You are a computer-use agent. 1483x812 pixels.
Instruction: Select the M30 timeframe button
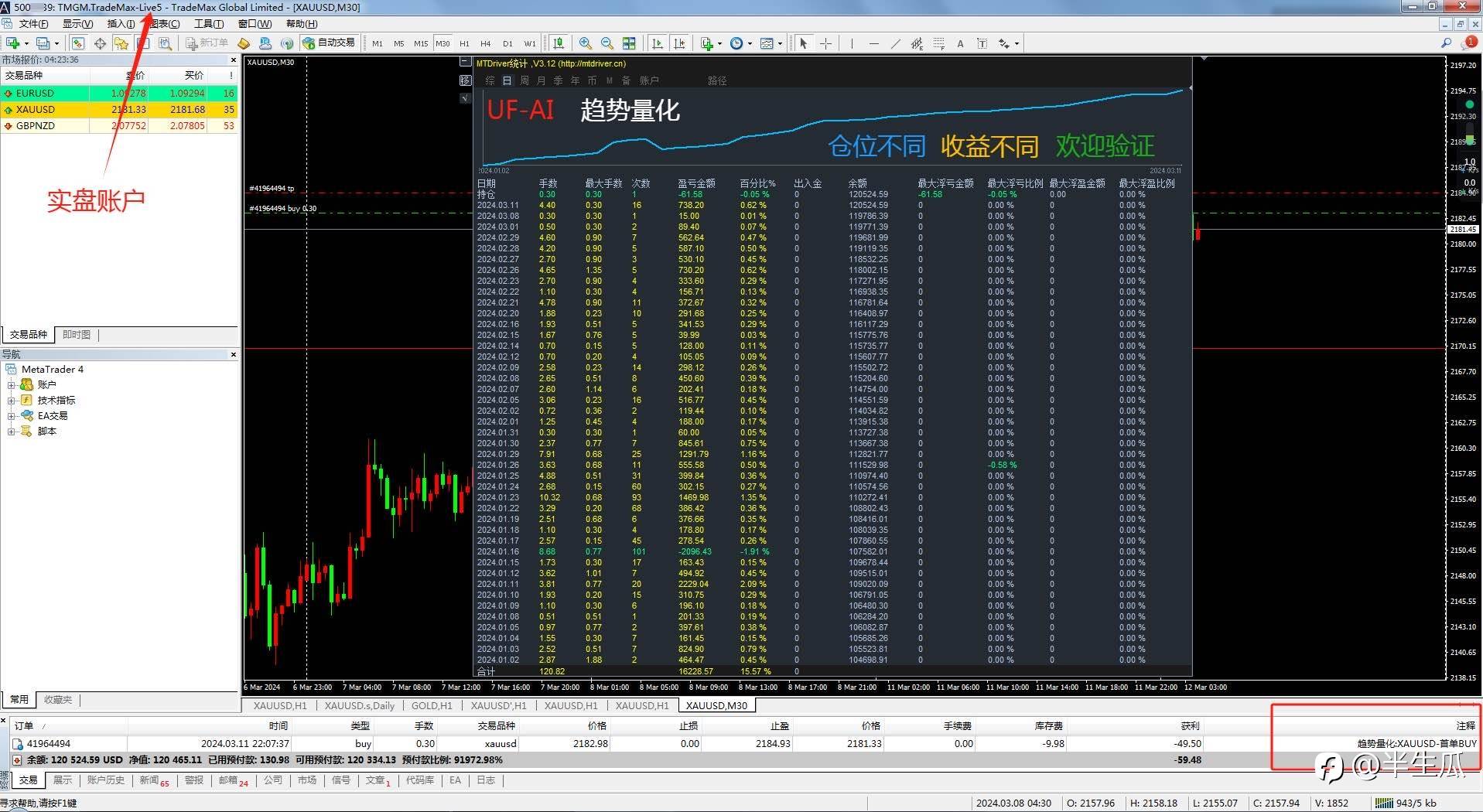click(x=443, y=43)
